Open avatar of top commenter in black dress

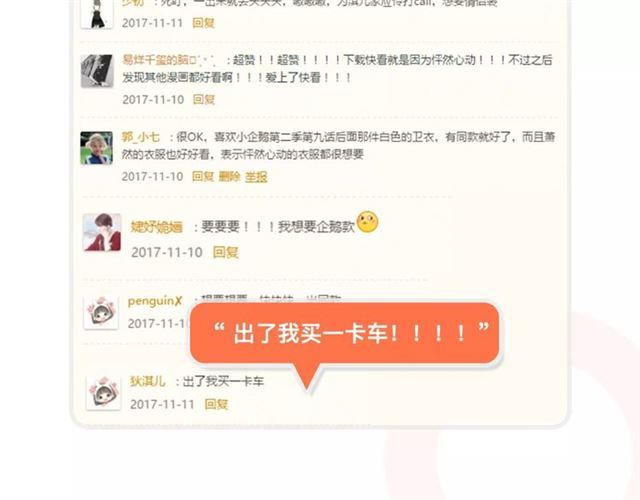tap(97, 13)
